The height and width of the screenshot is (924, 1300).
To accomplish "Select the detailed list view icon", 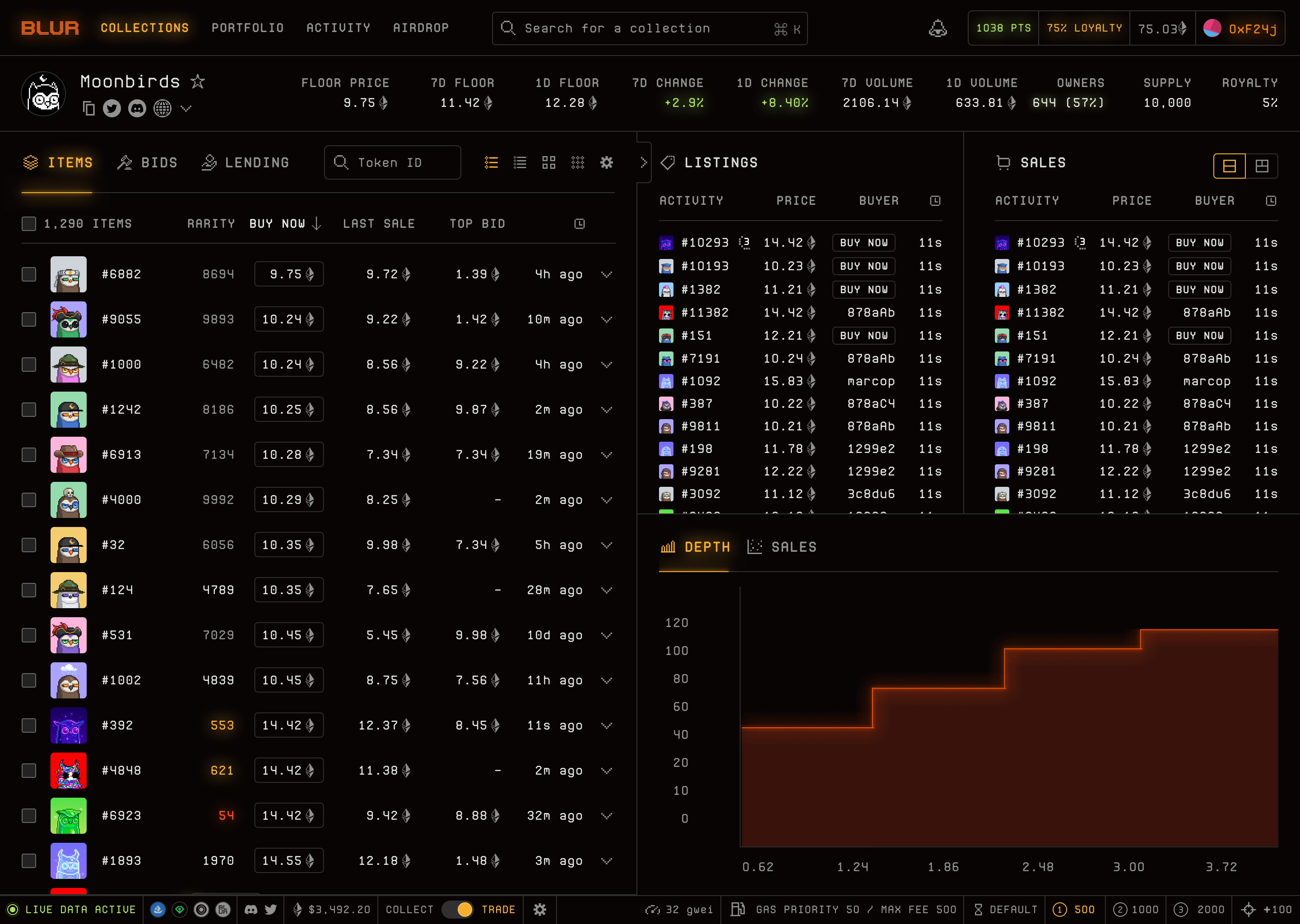I will coord(491,163).
